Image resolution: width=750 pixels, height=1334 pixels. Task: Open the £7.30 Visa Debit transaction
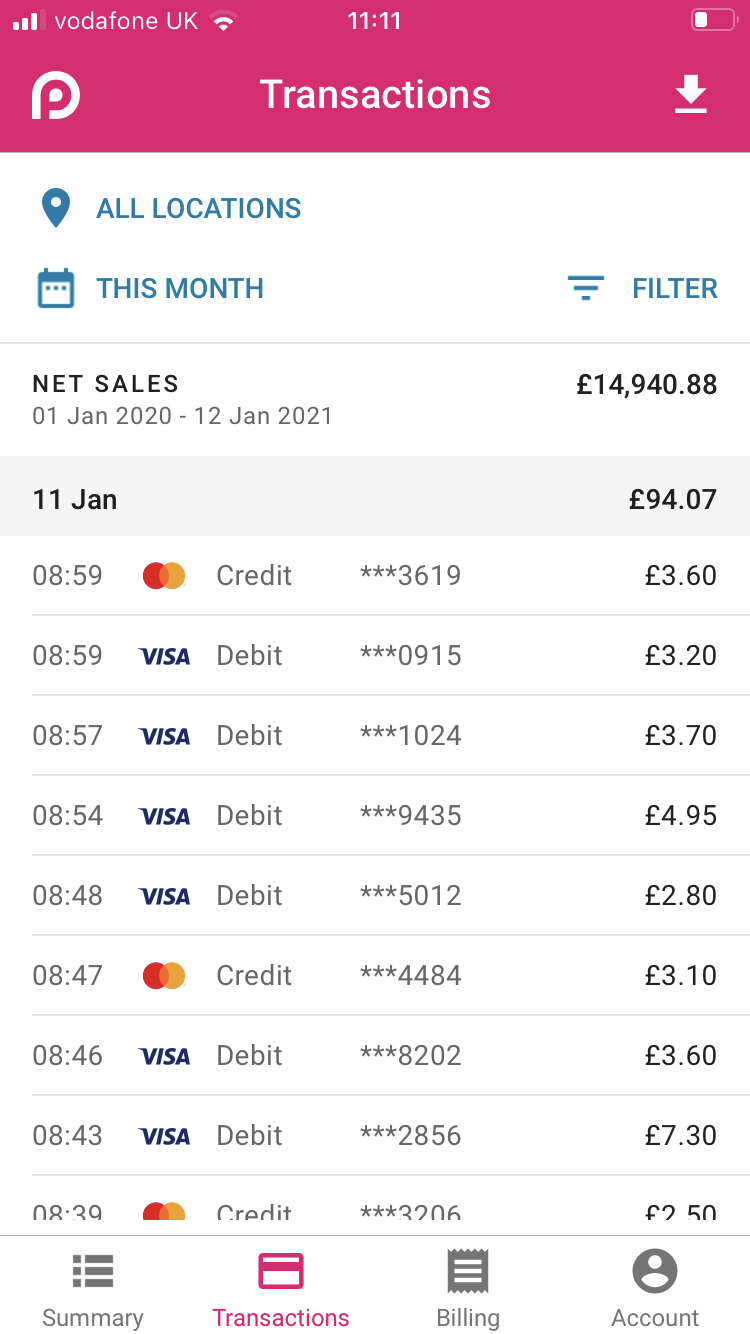tap(375, 1136)
